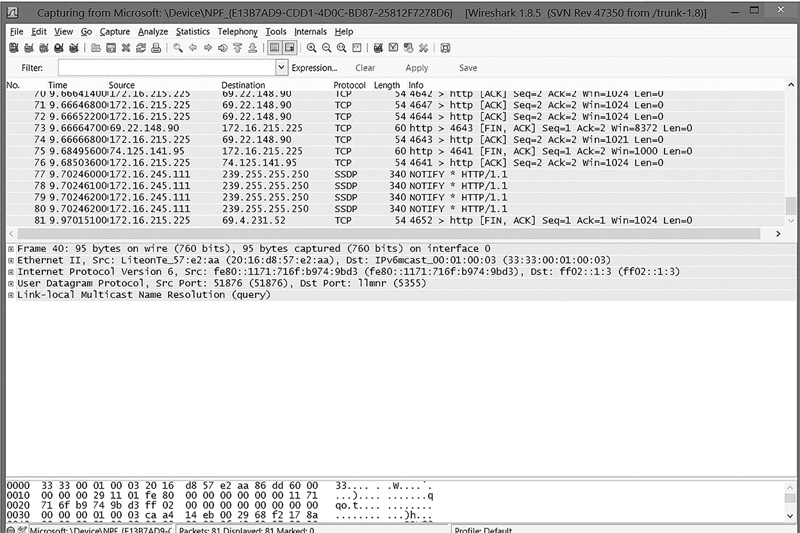Click Profile: Default in status bar
800x533 pixels.
click(483, 530)
